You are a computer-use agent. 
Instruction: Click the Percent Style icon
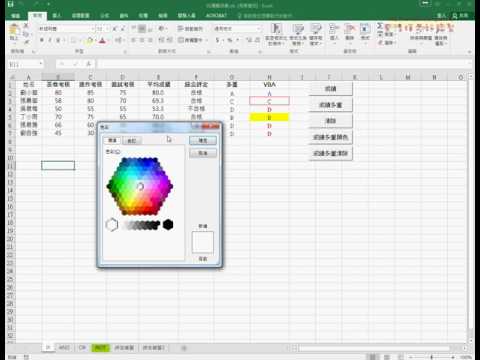[x=230, y=40]
